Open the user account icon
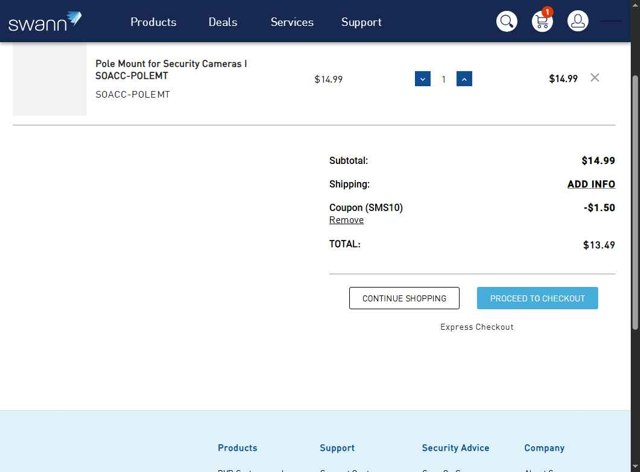Viewport: 640px width, 472px height. 578,21
